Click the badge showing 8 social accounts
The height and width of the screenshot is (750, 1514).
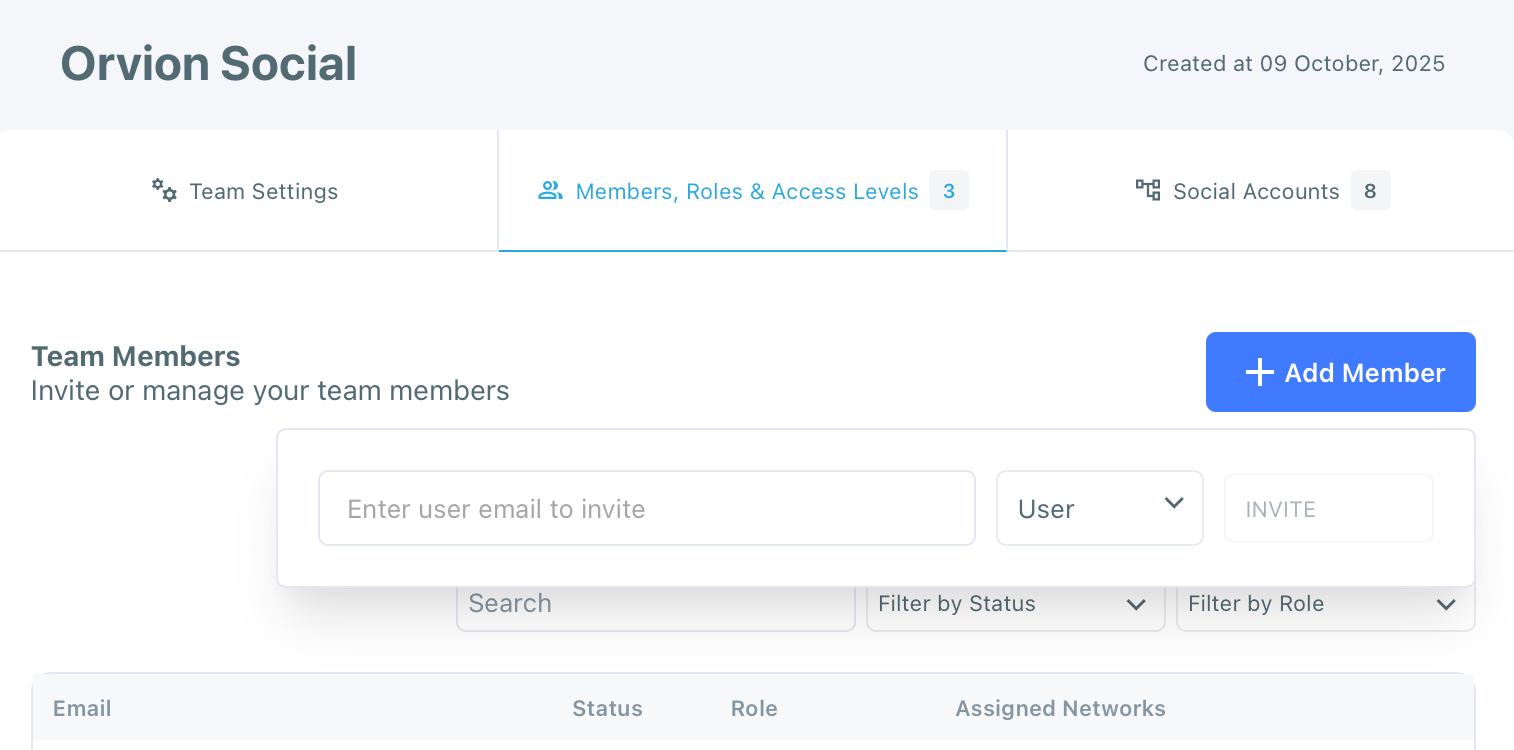click(1370, 190)
